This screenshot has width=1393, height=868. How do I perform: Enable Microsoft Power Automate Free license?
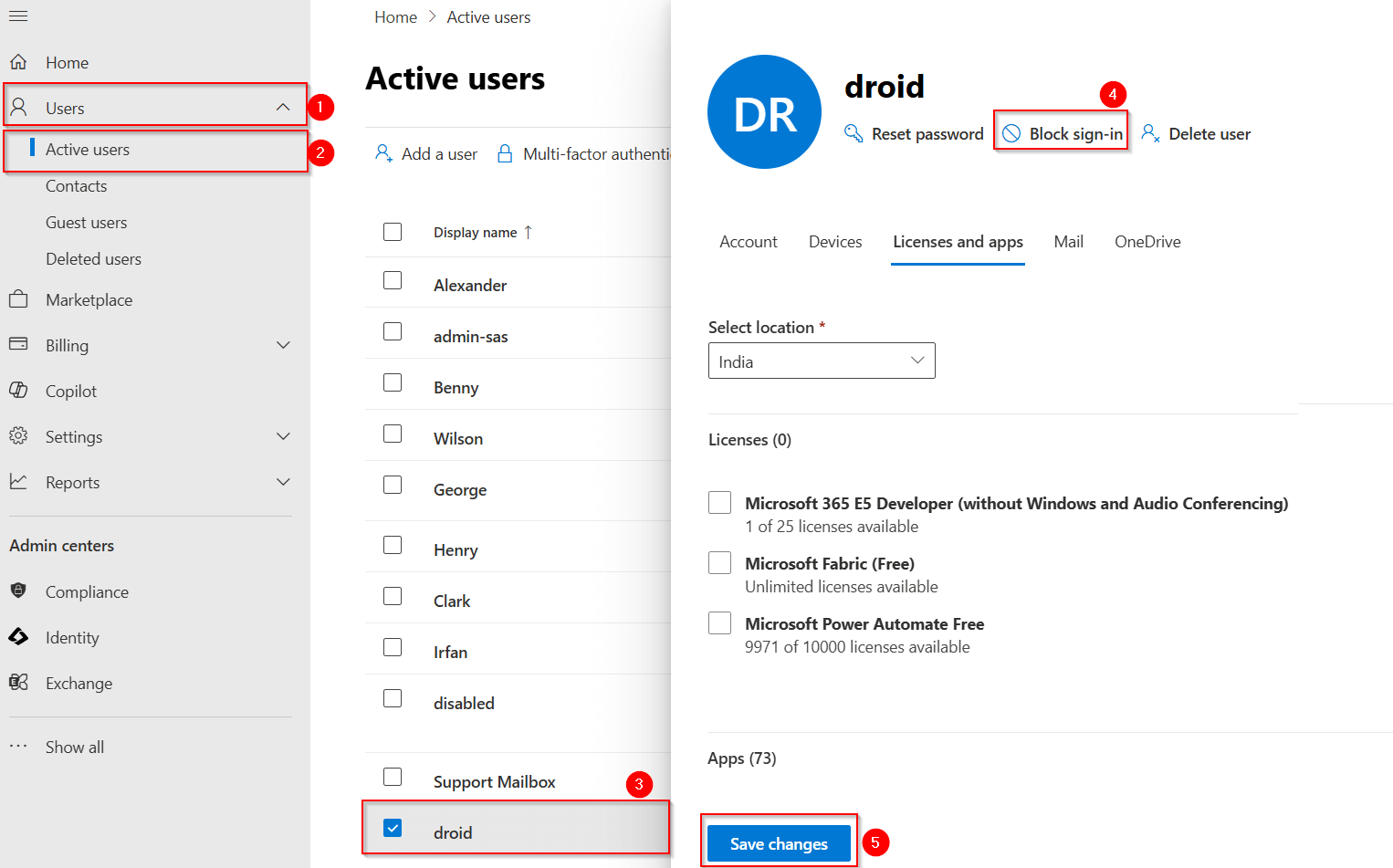[x=719, y=623]
